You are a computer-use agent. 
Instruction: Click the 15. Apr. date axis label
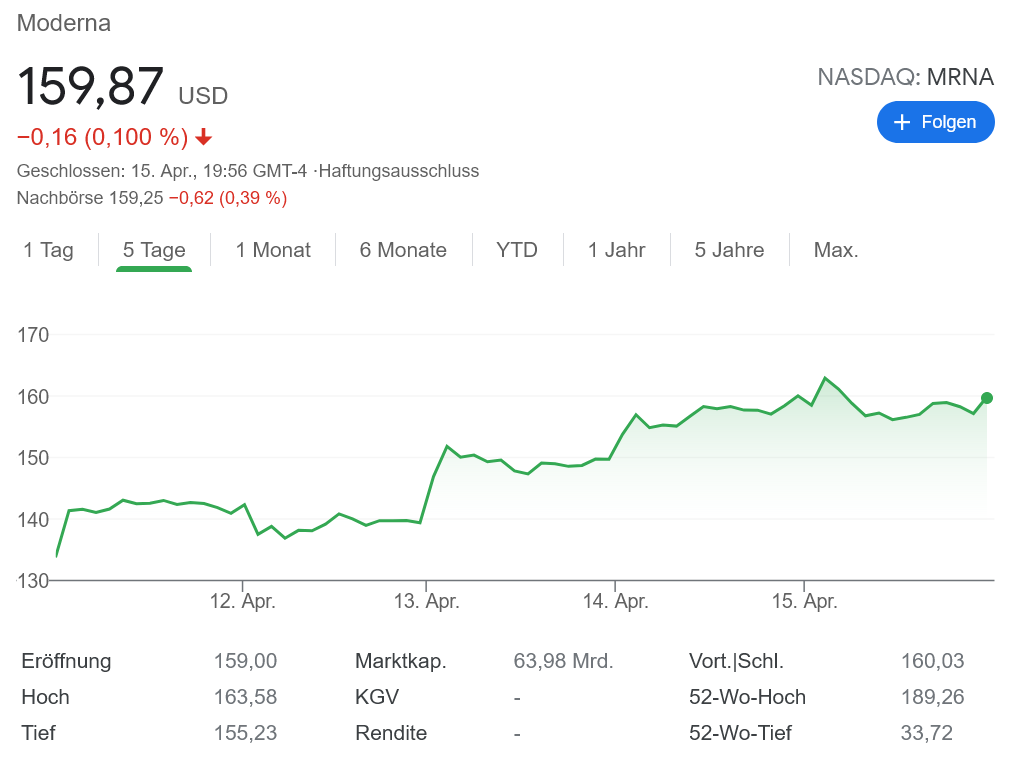pyautogui.click(x=804, y=602)
